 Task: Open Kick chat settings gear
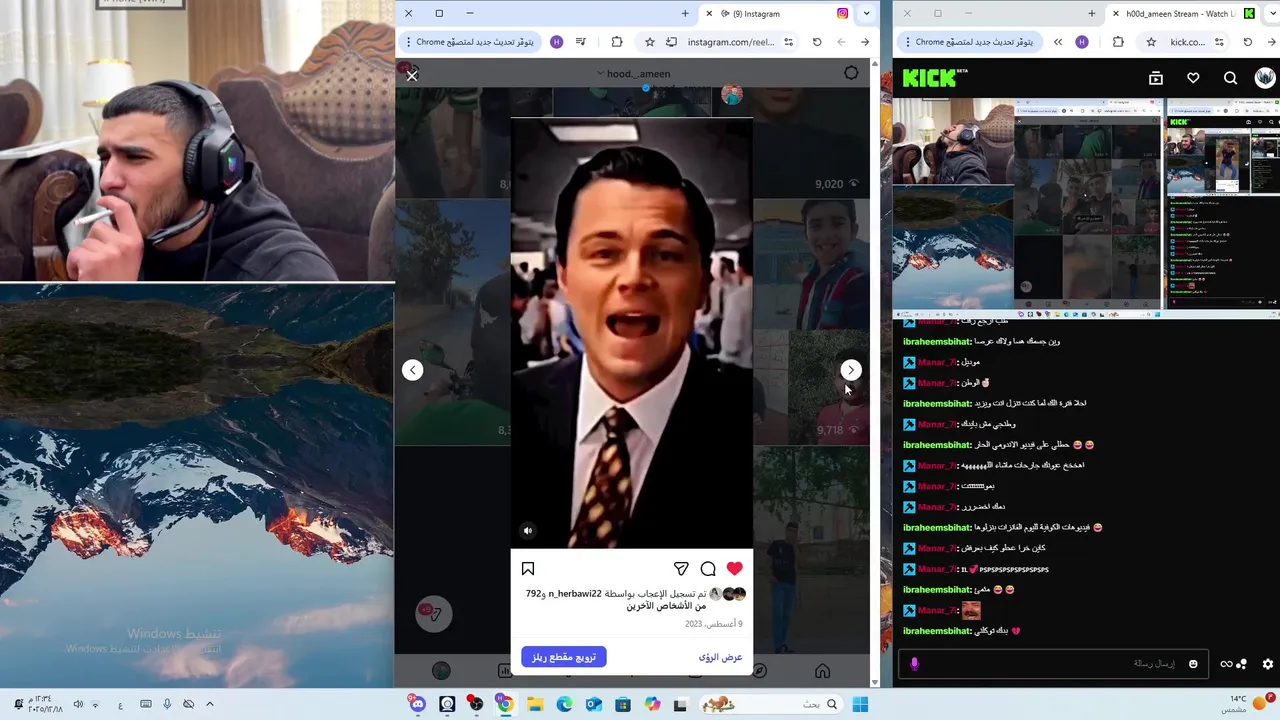pos(1268,664)
